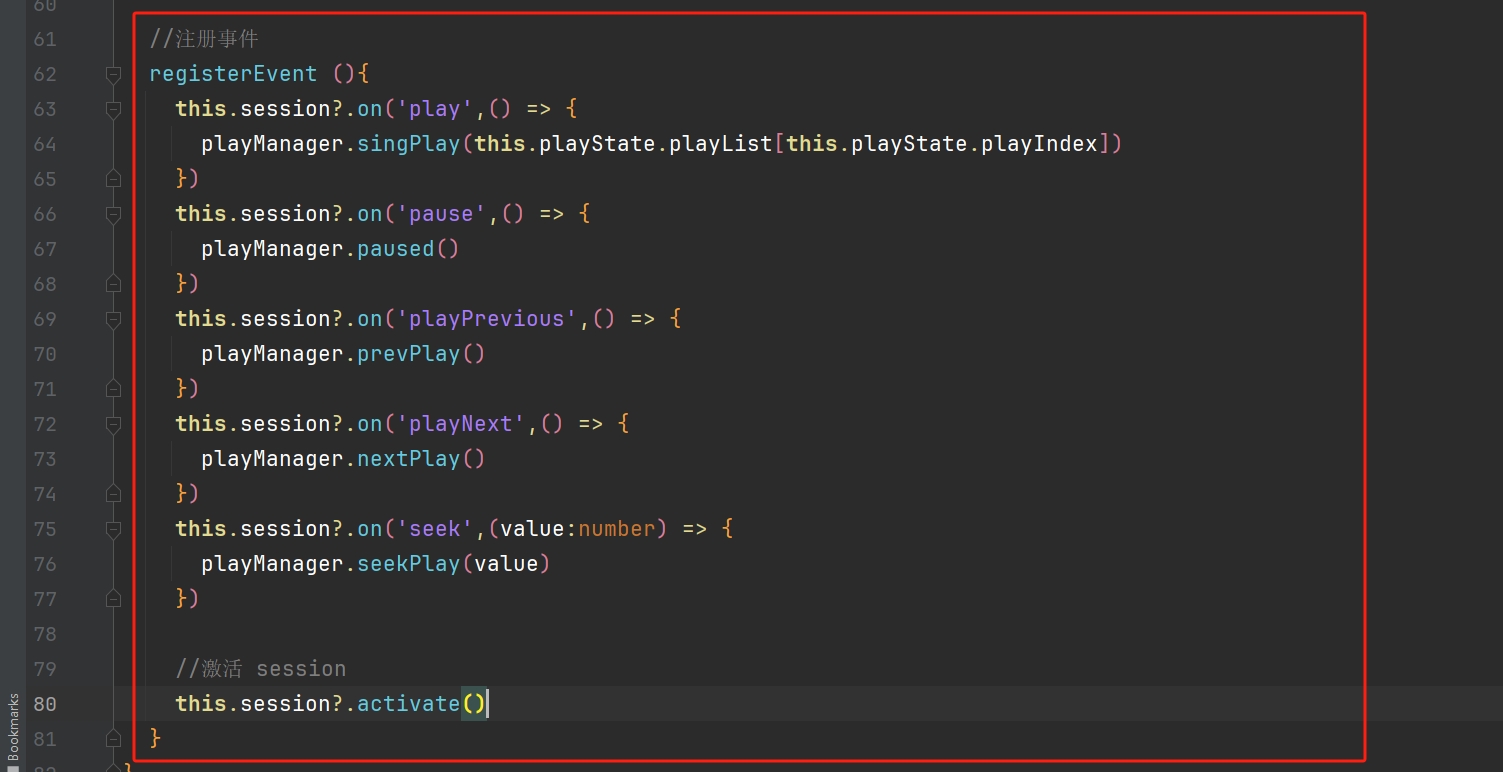Fold the 'playNext' callback block on line 72
The width and height of the screenshot is (1503, 772).
click(x=113, y=424)
